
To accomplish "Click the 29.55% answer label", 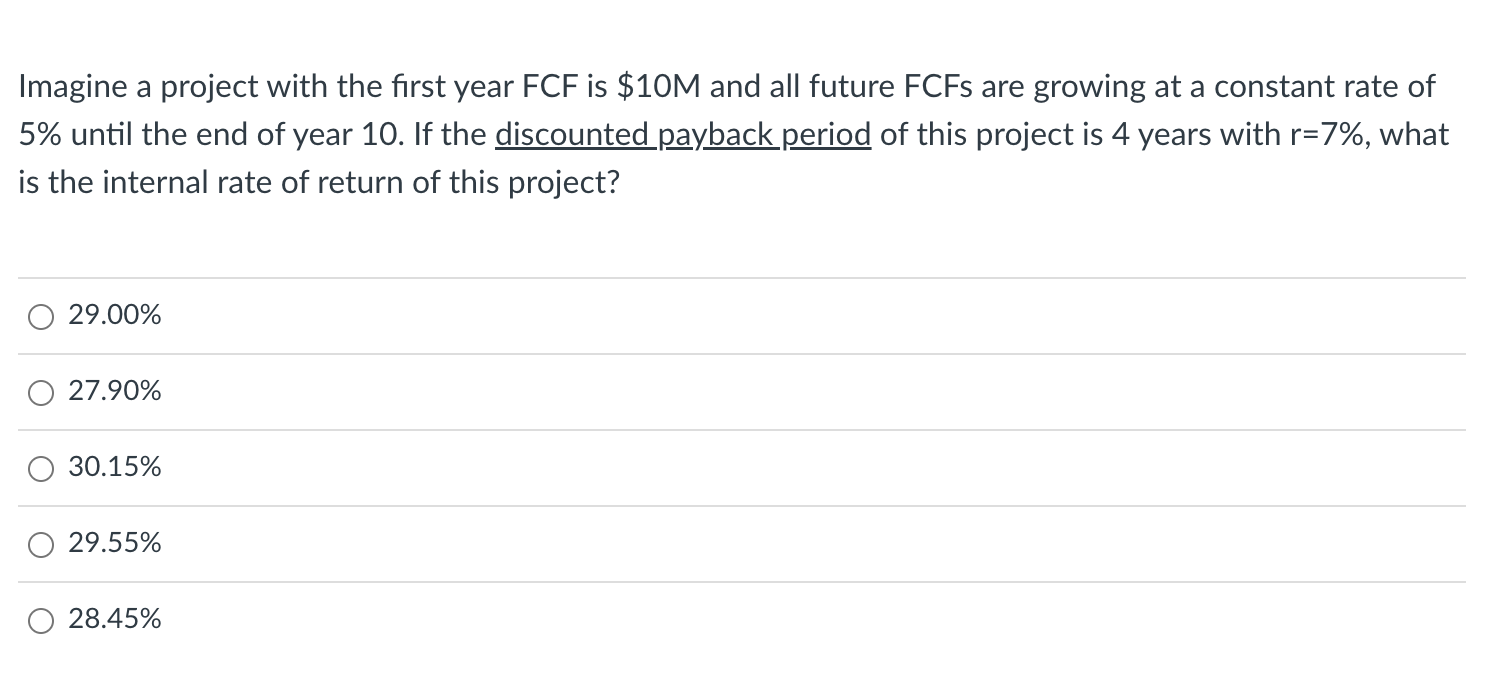I will pyautogui.click(x=113, y=542).
